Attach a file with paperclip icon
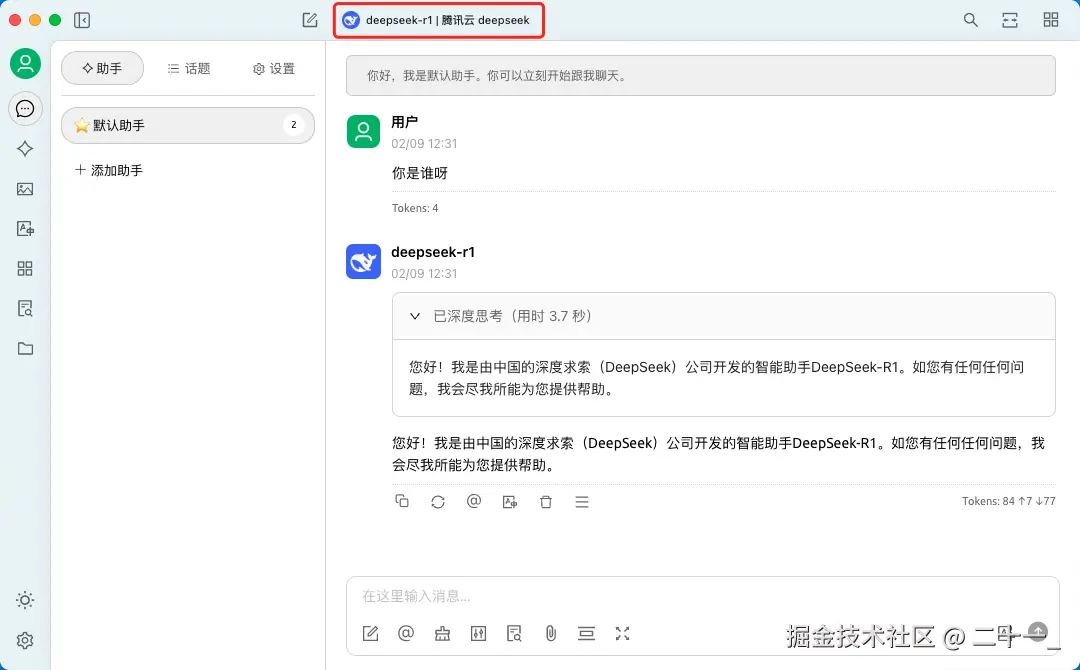Image resolution: width=1080 pixels, height=670 pixels. coord(550,634)
